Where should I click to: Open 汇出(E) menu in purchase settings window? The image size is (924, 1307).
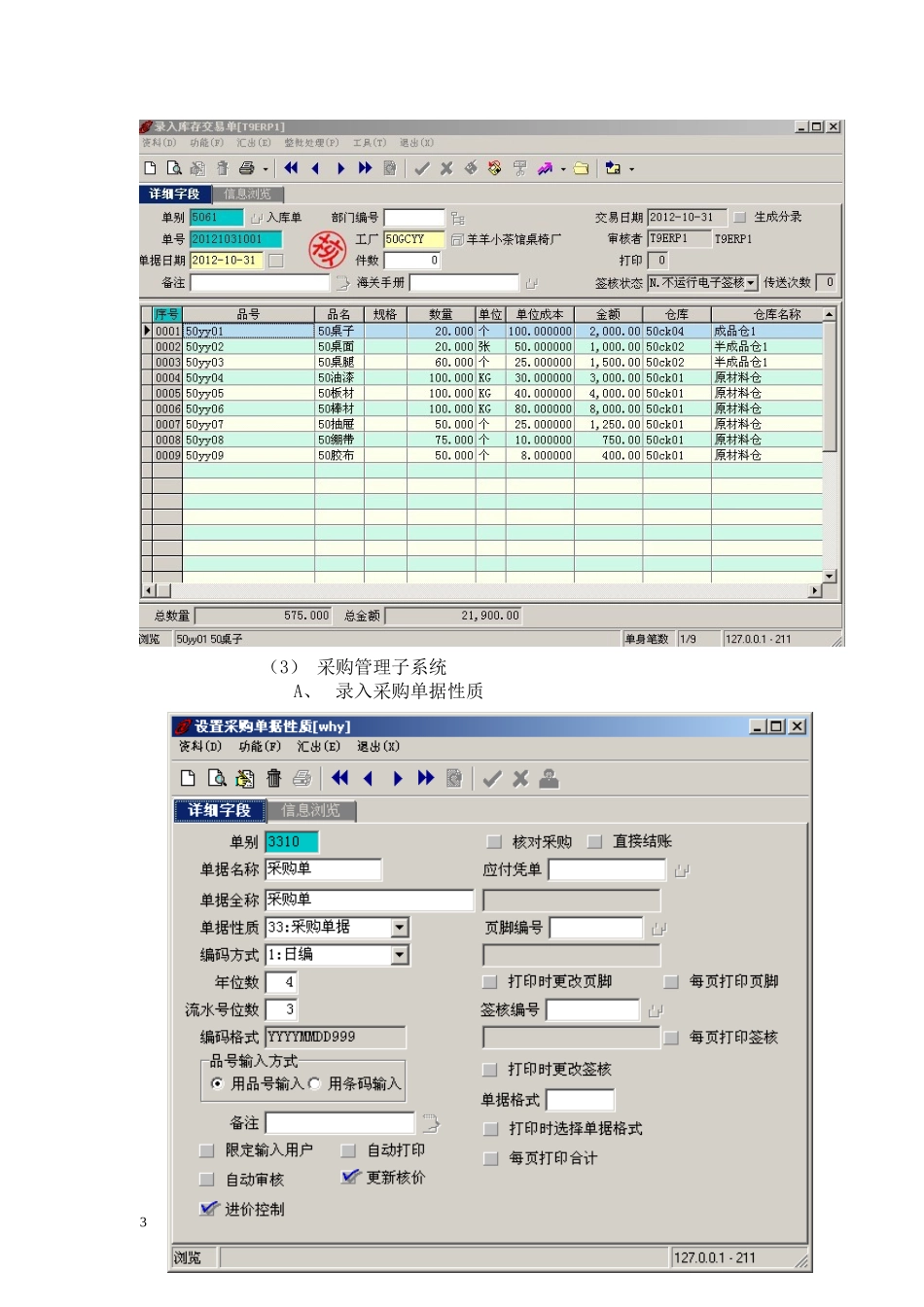coord(319,747)
